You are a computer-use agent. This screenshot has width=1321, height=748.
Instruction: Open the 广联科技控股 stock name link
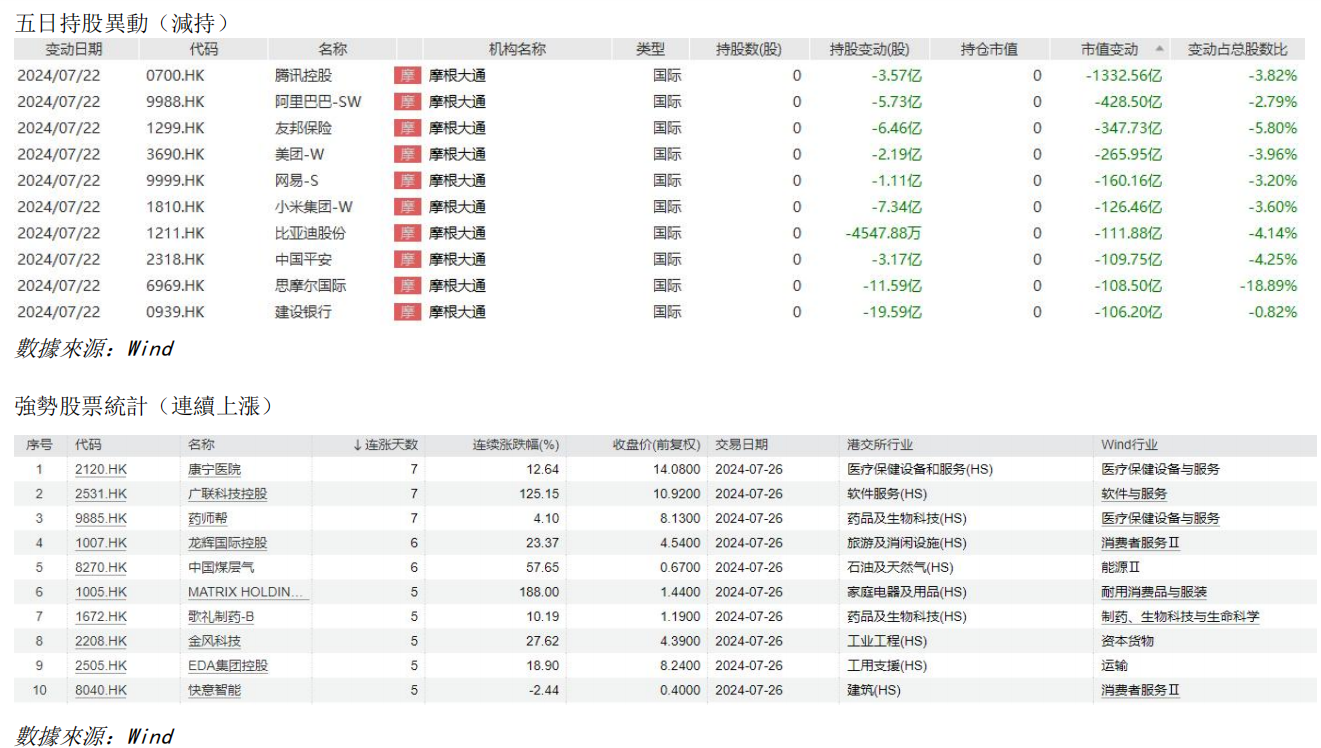(227, 494)
